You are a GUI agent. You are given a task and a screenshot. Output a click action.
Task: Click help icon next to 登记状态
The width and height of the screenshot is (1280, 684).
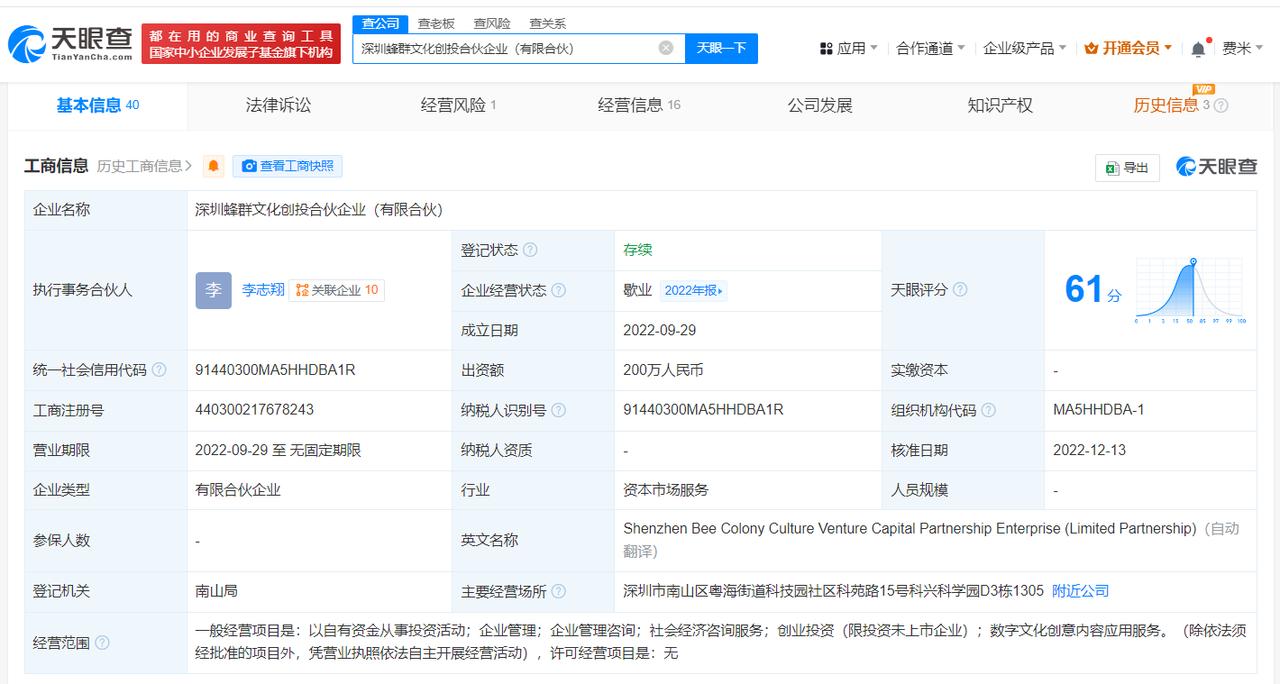[x=530, y=250]
